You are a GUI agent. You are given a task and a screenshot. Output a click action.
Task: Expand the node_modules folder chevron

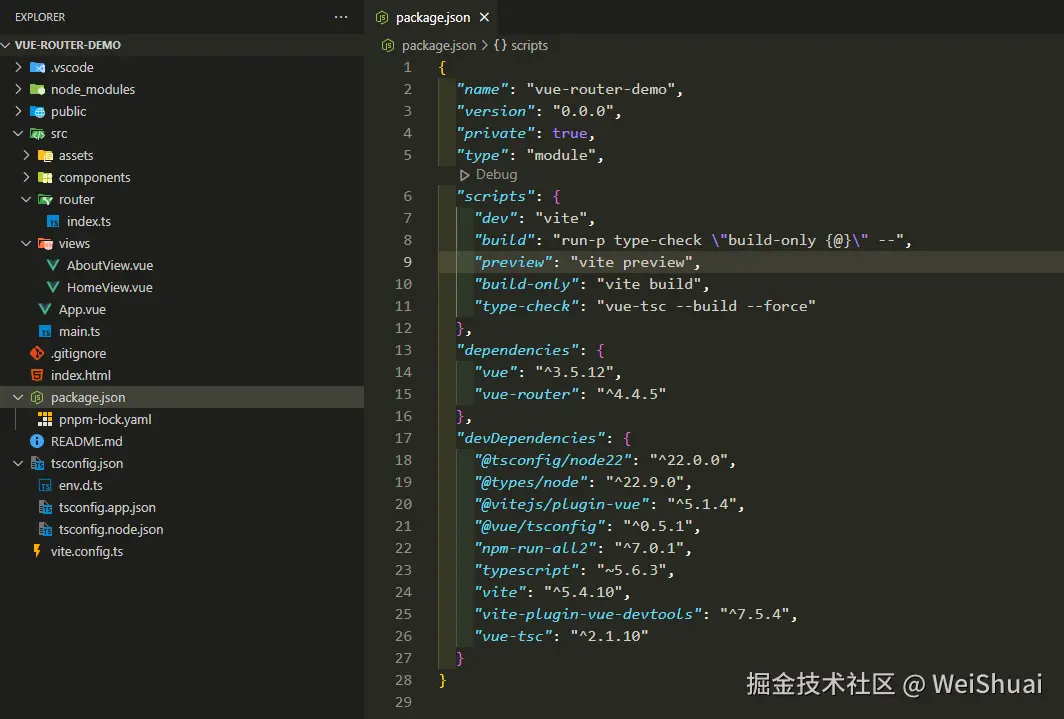18,90
